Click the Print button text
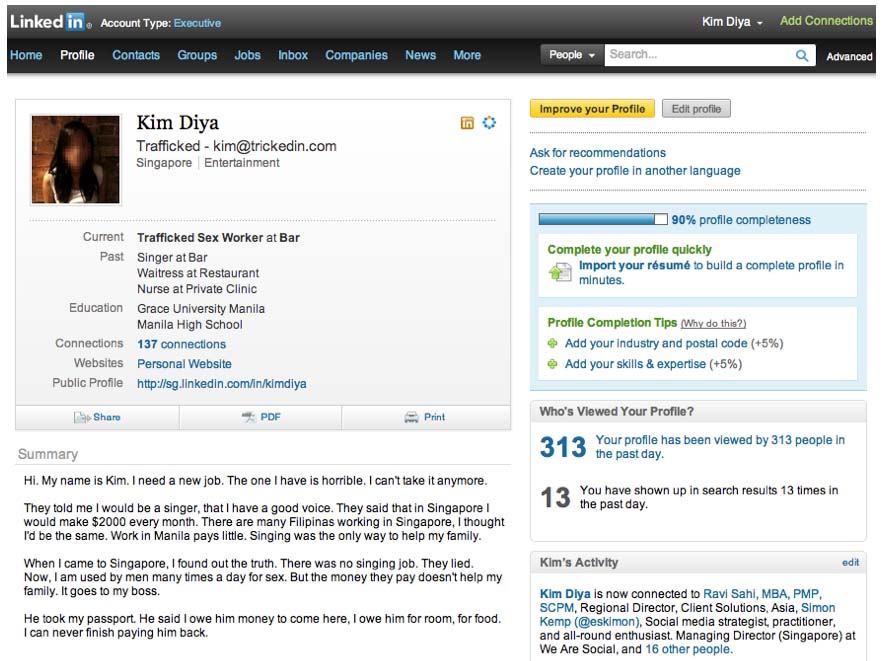 coord(434,417)
